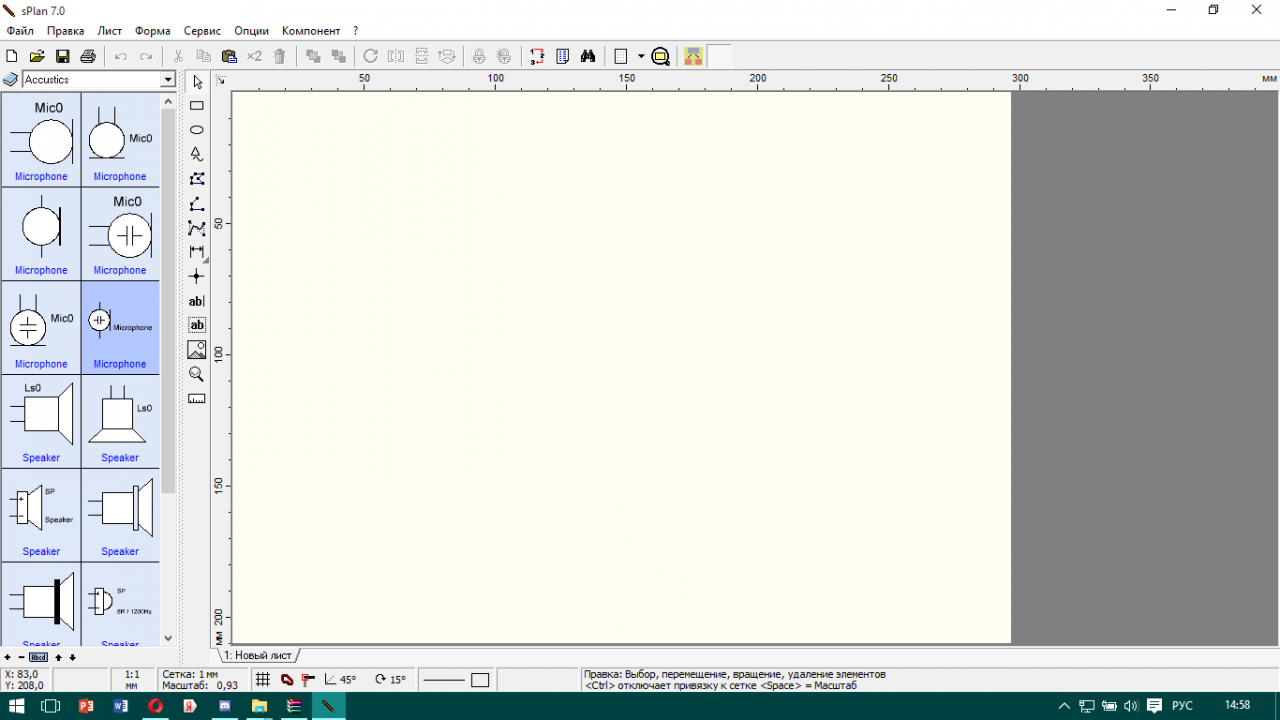1280x720 pixels.
Task: Open the 1:1 мм scale selector
Action: (x=131, y=680)
